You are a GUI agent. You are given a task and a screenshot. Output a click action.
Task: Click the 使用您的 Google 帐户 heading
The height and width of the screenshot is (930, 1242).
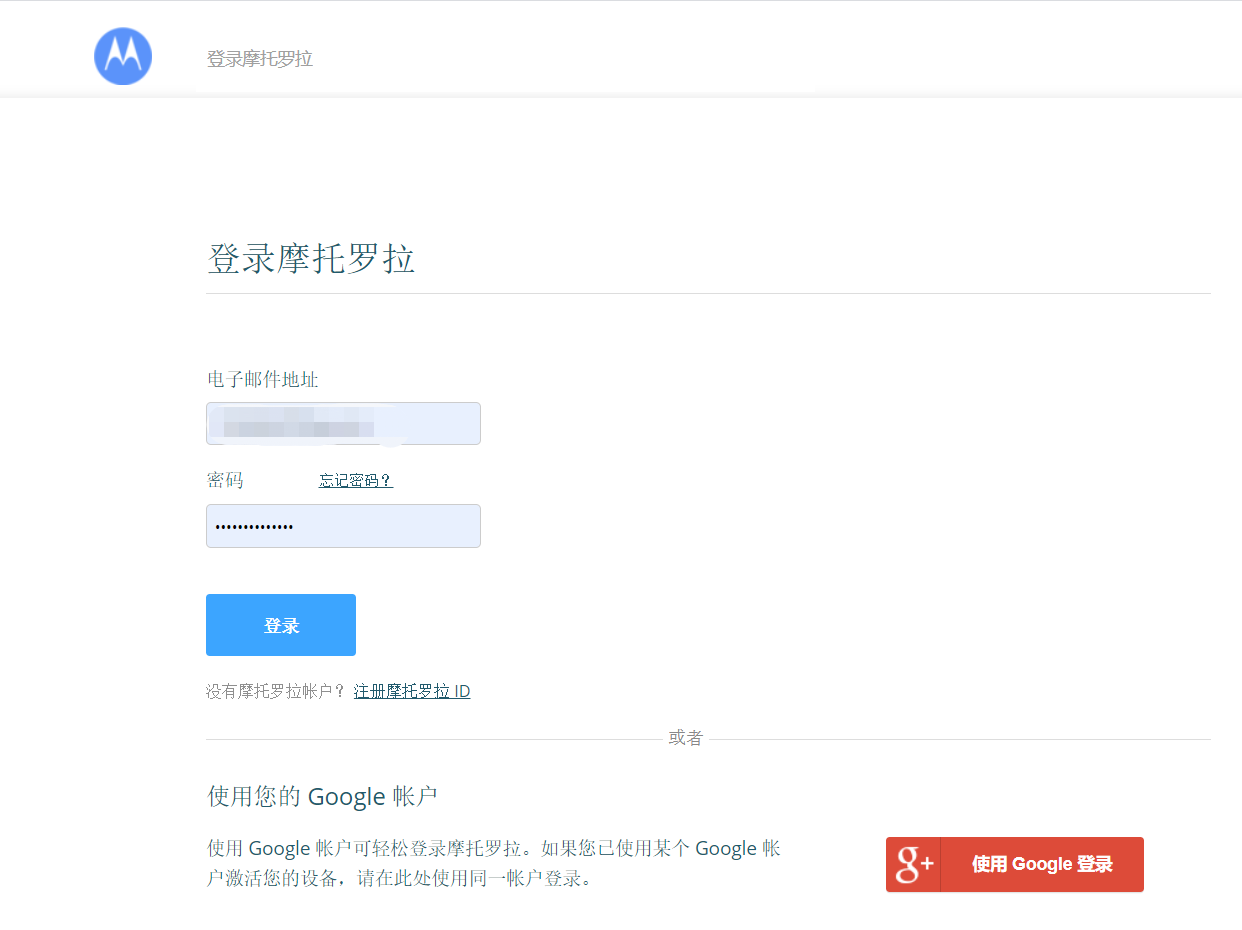point(322,796)
